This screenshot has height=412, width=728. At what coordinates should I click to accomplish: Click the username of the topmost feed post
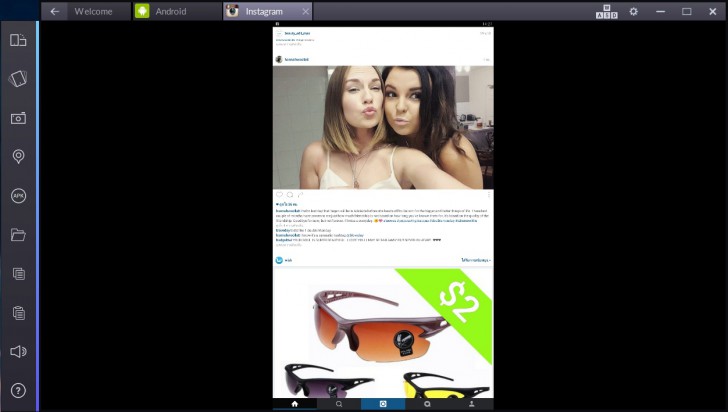point(297,33)
